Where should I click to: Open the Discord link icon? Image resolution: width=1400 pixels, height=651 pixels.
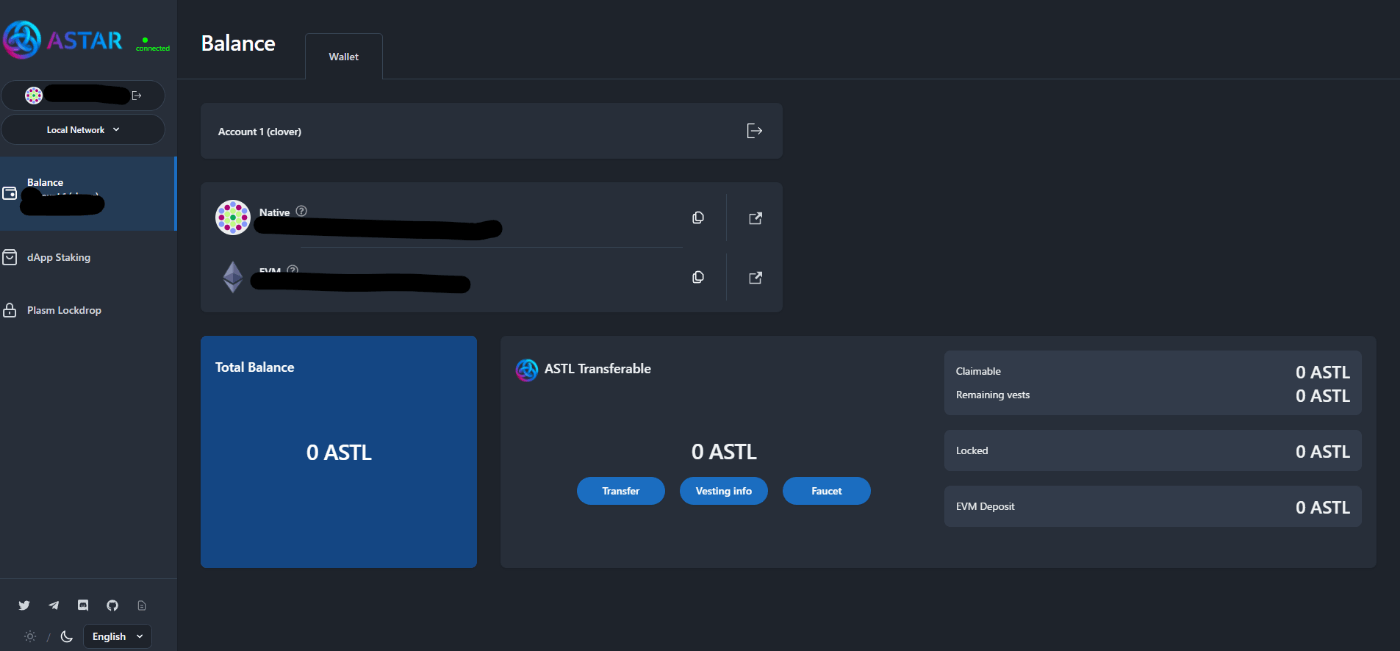(x=83, y=605)
